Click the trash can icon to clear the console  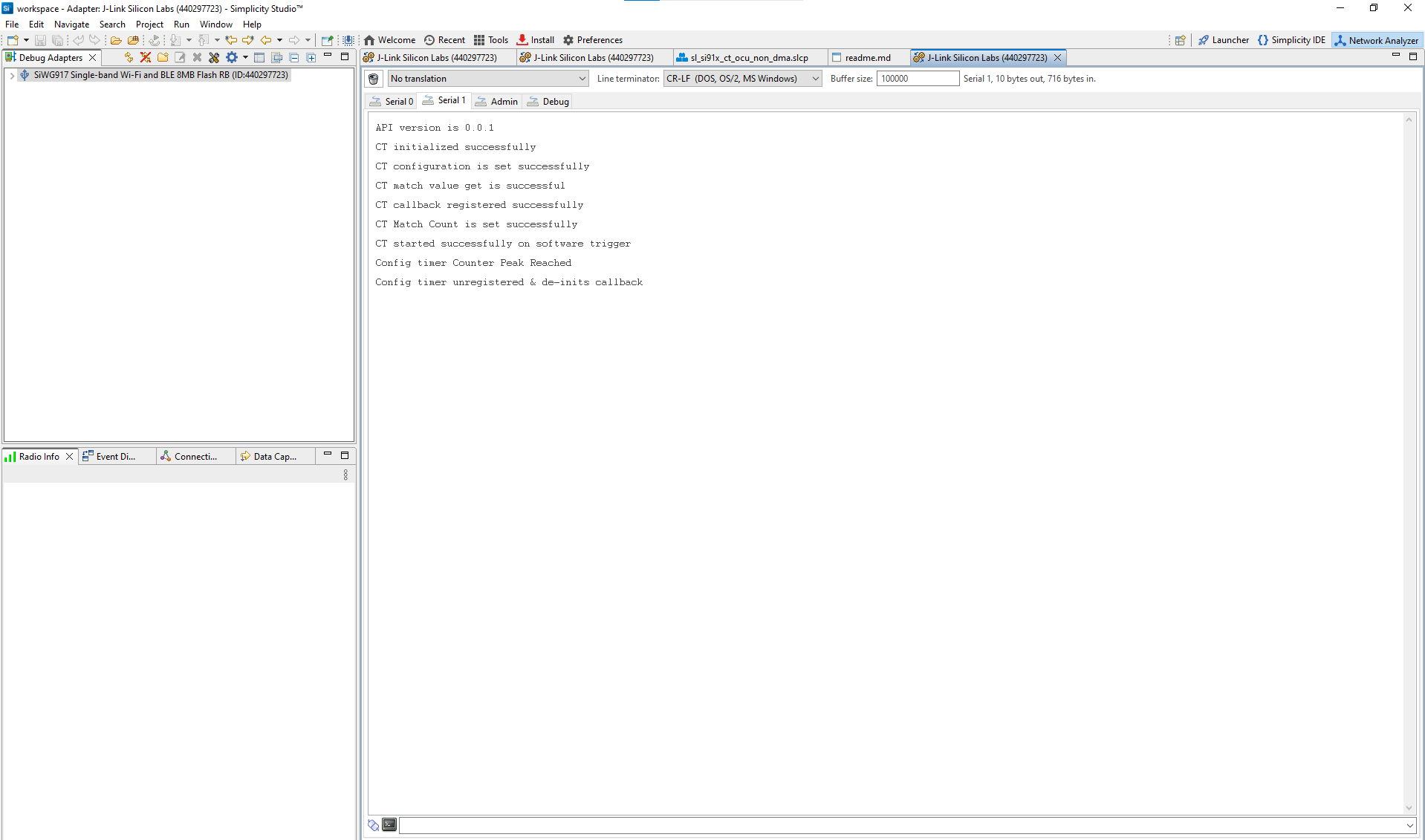click(374, 79)
